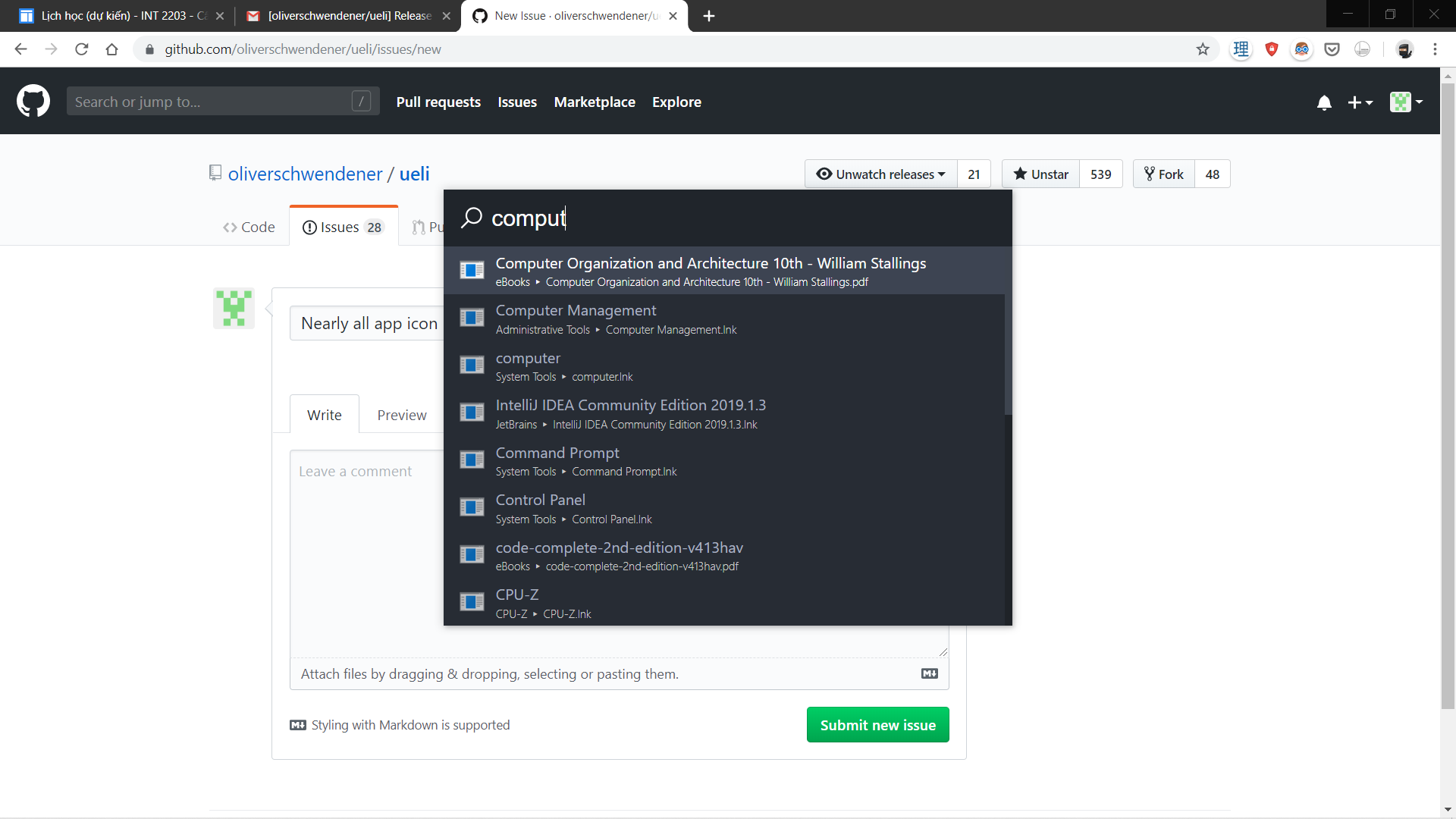This screenshot has width=1456, height=819.
Task: Go forward in browser history
Action: tap(51, 49)
